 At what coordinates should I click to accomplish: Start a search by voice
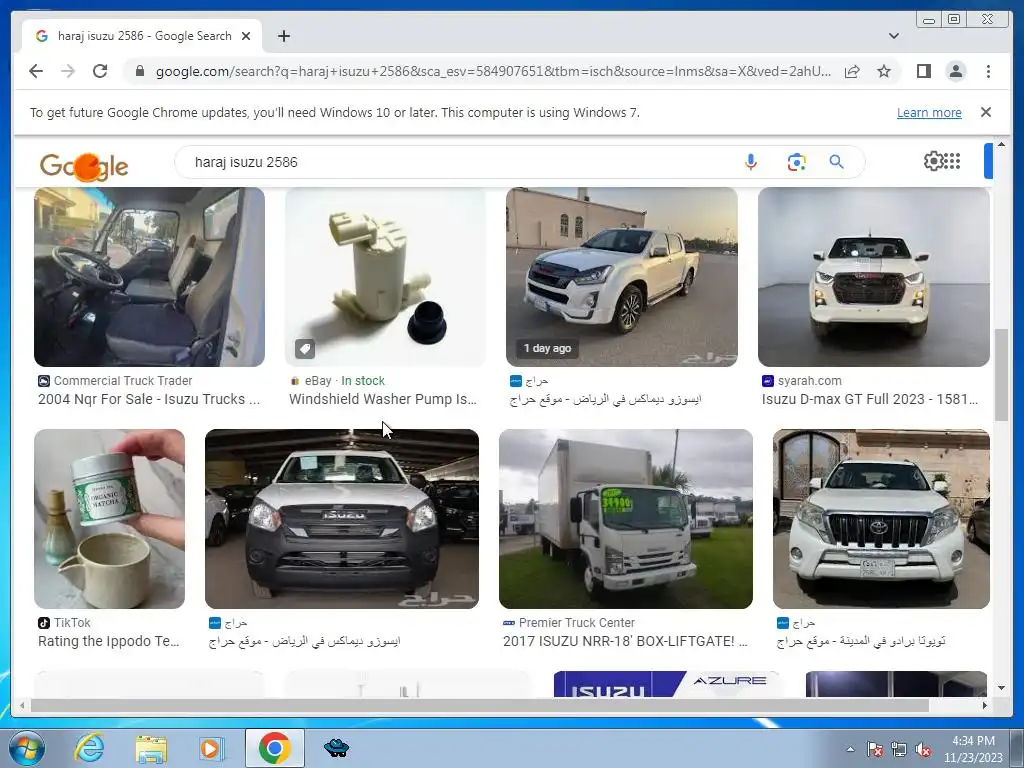750,162
